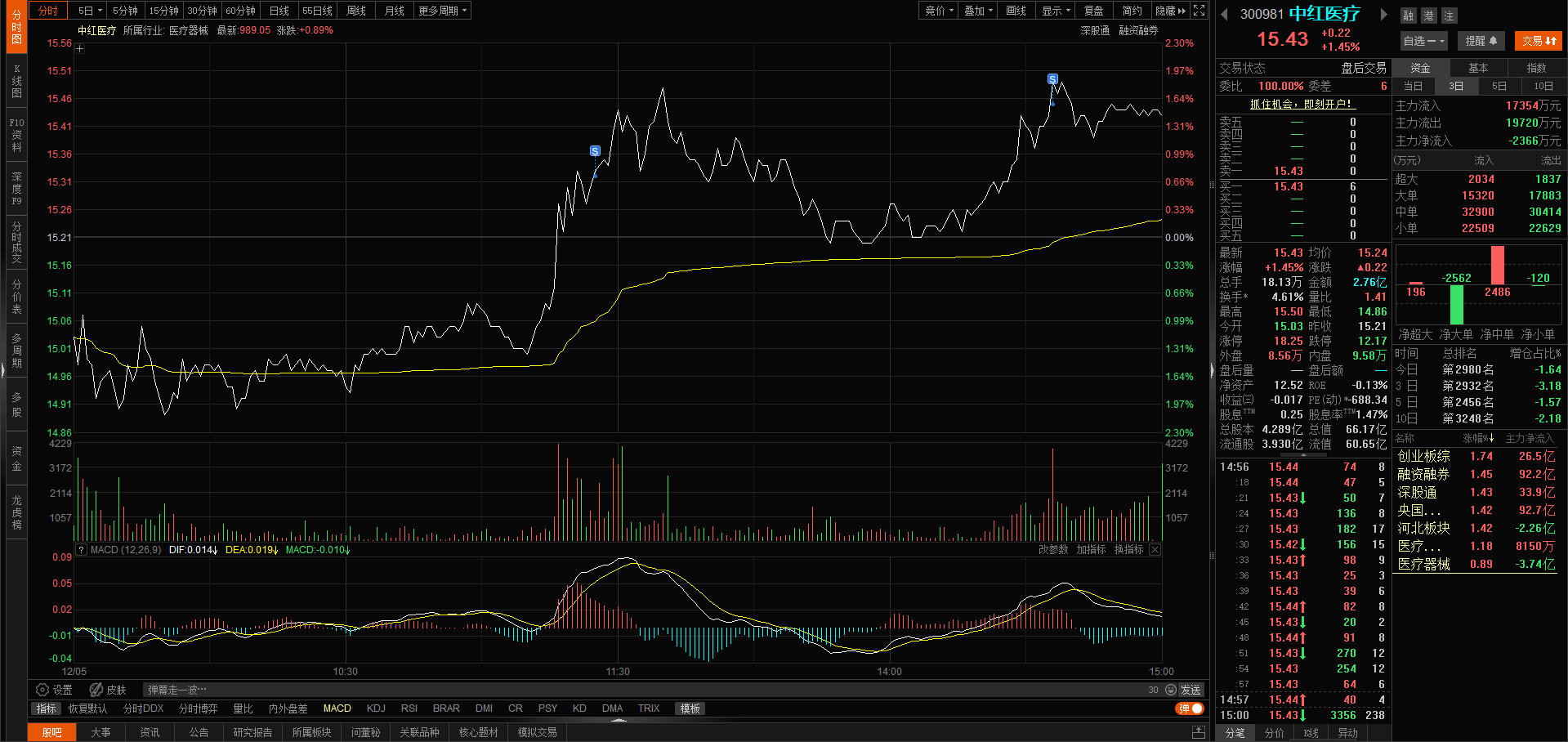The image size is (1568, 742).
Task: Switch to the 指数 tab
Action: 1537,68
